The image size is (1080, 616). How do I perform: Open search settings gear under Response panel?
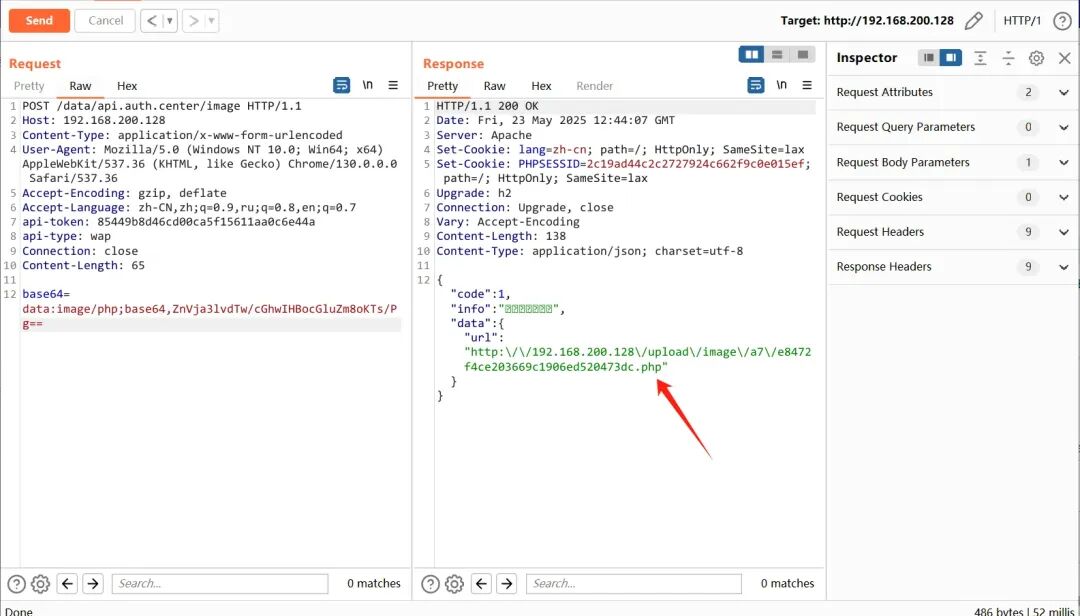point(455,584)
